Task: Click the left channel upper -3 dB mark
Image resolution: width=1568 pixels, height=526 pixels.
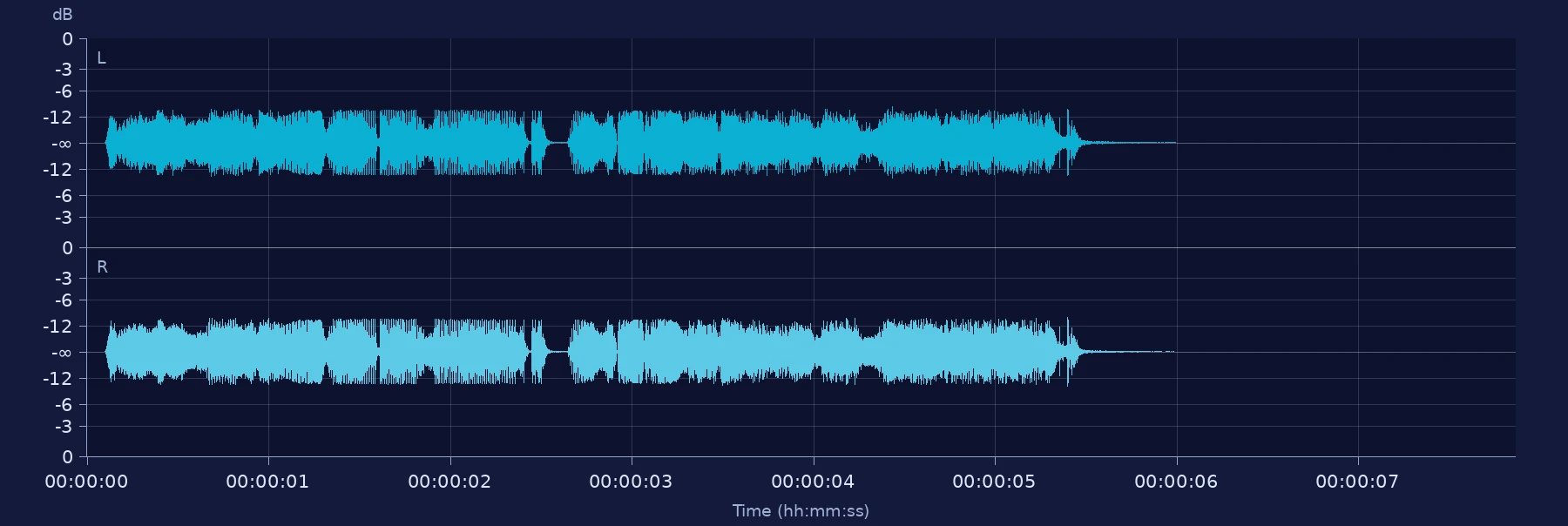Action: (x=64, y=70)
